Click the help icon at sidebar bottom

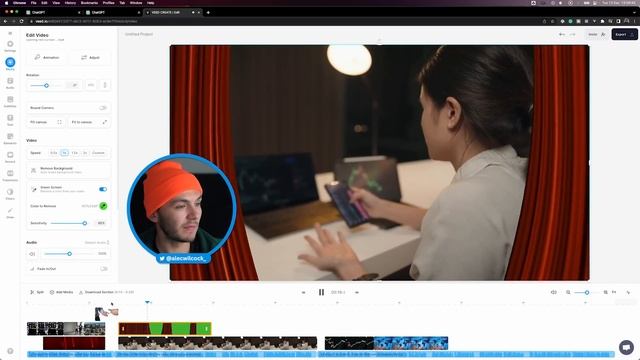[x=10, y=351]
